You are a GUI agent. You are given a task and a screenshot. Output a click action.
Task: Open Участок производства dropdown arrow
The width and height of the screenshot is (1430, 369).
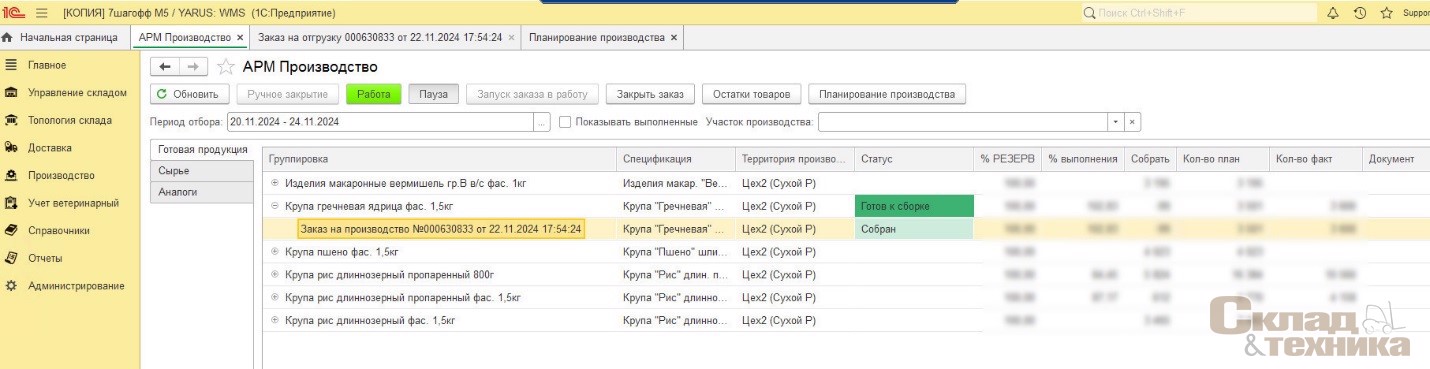tap(1115, 122)
